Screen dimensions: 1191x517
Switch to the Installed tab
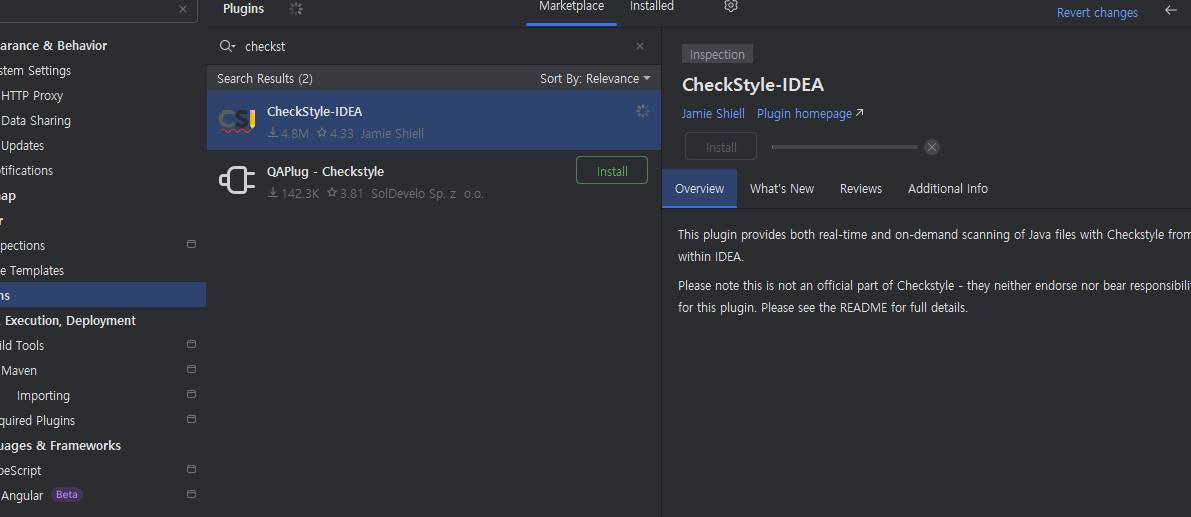tap(652, 6)
